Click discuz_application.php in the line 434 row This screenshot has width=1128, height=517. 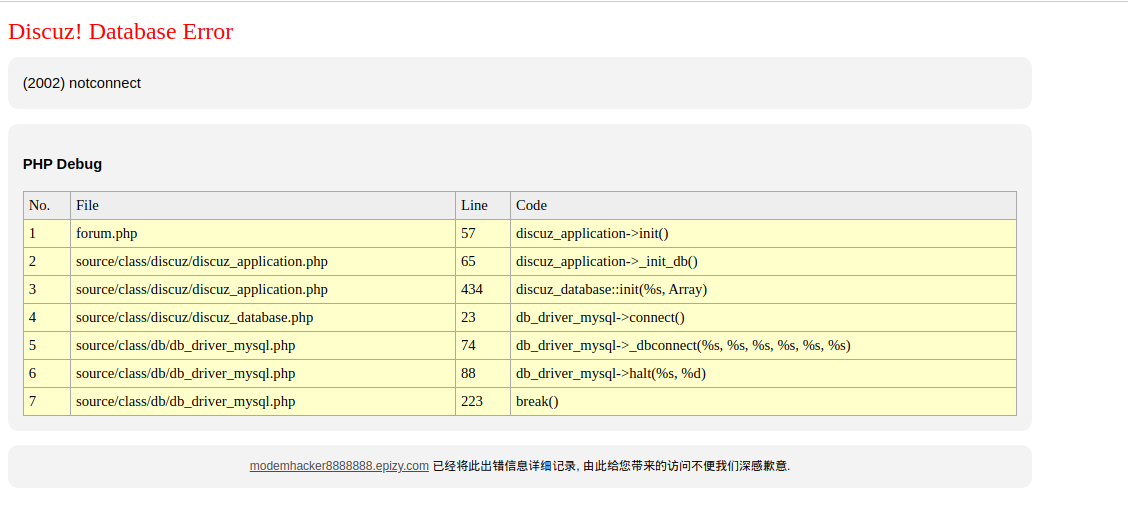tap(263, 290)
